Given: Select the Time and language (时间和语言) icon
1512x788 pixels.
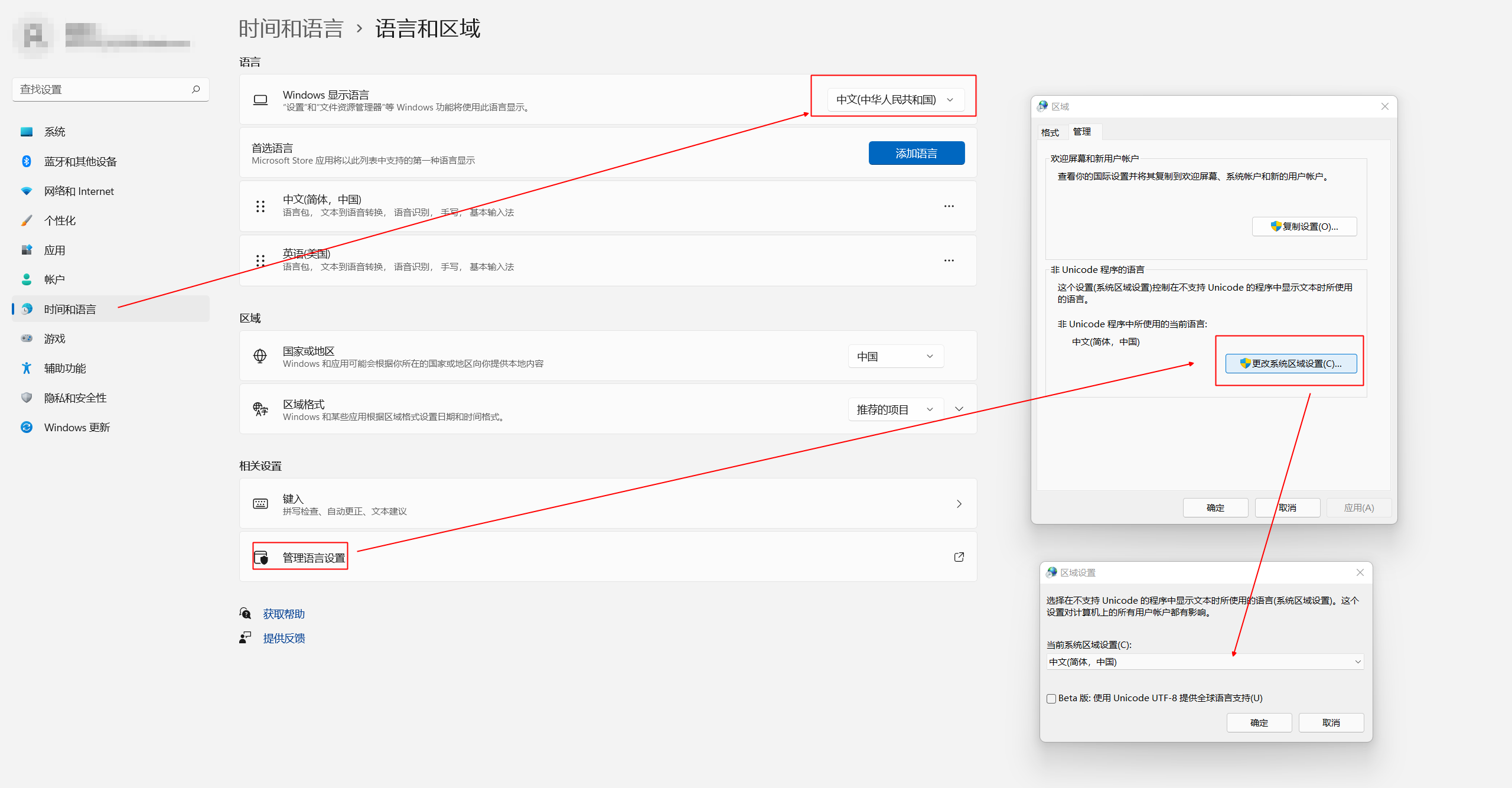Looking at the screenshot, I should (27, 309).
